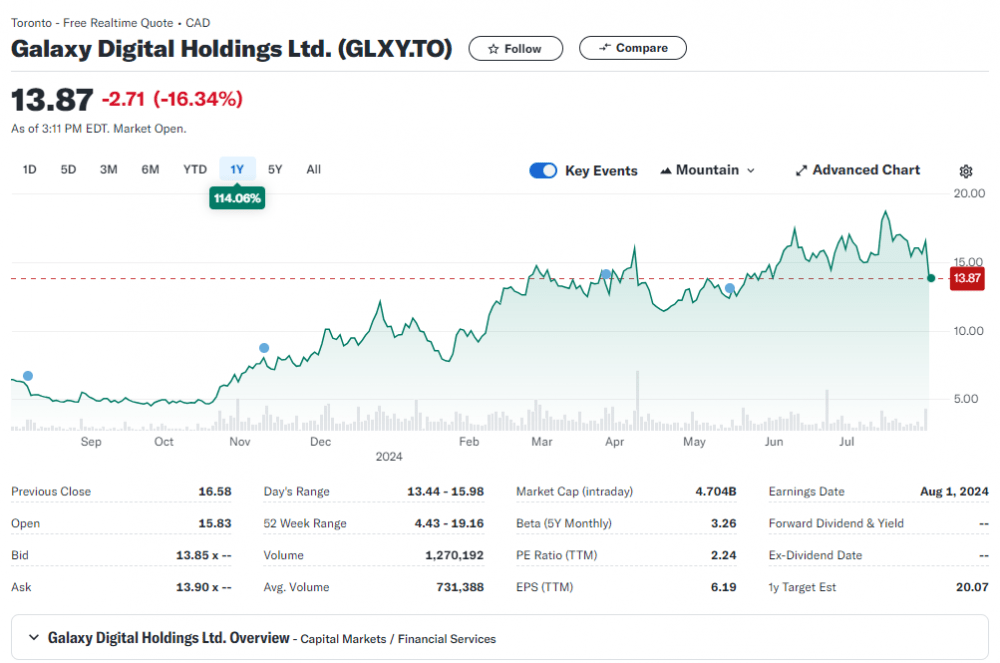Open the Advanced Chart link
The image size is (1000, 663).
pyautogui.click(x=857, y=170)
